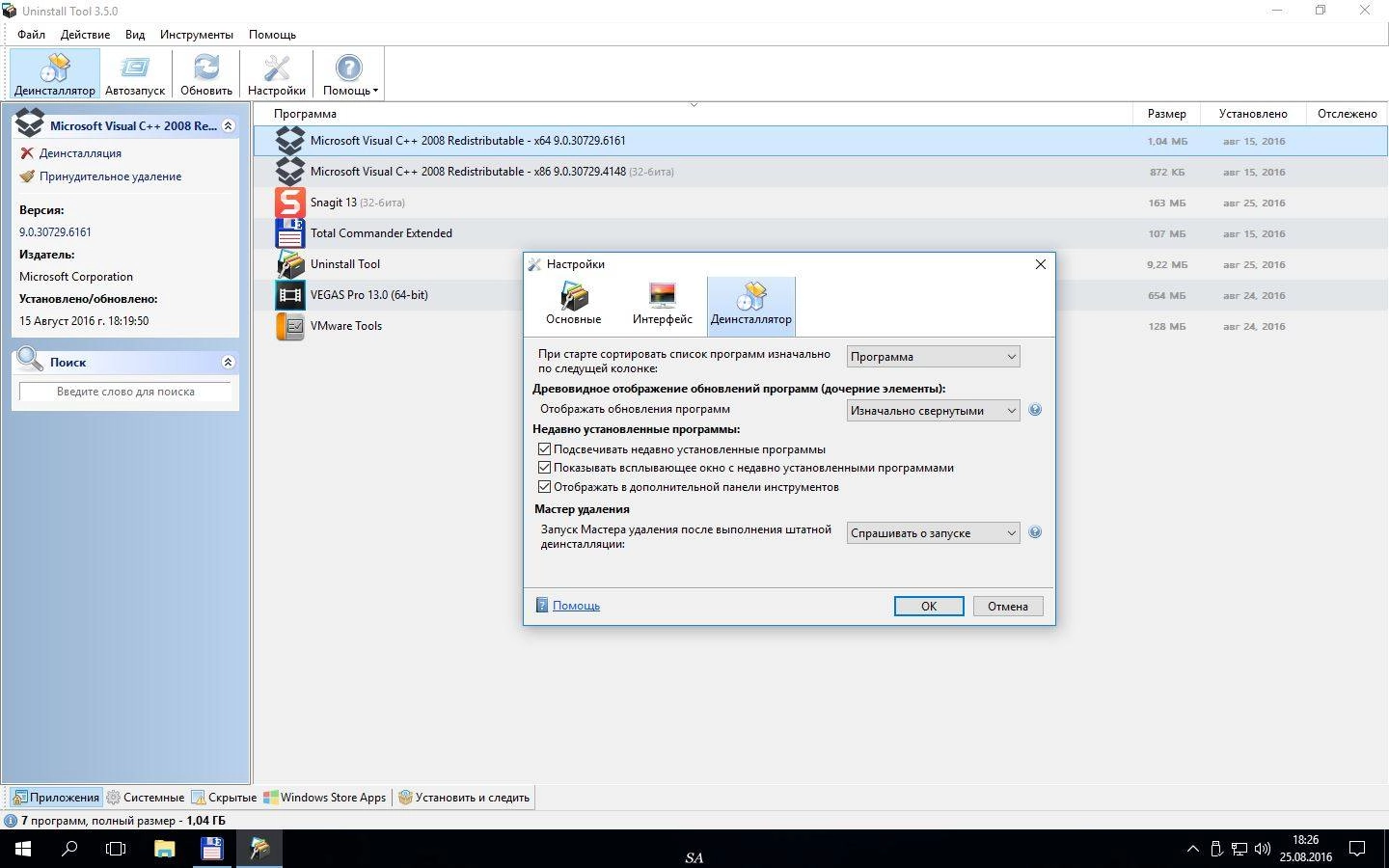The height and width of the screenshot is (868, 1389).
Task: Open the Файл menu
Action: [x=31, y=35]
